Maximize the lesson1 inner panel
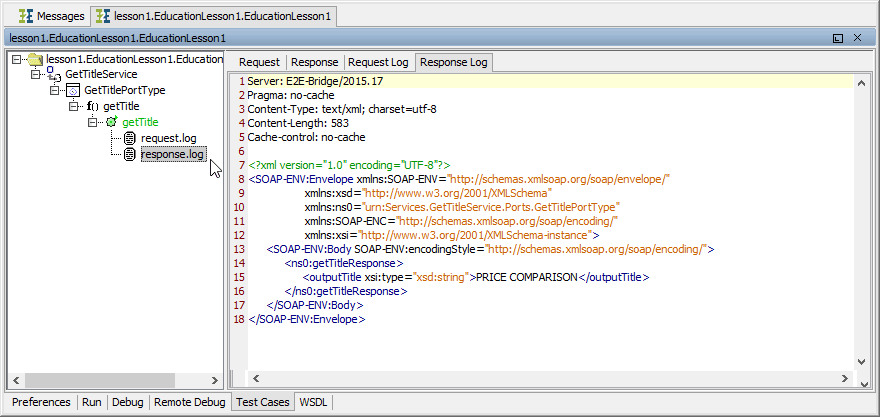 pos(838,37)
